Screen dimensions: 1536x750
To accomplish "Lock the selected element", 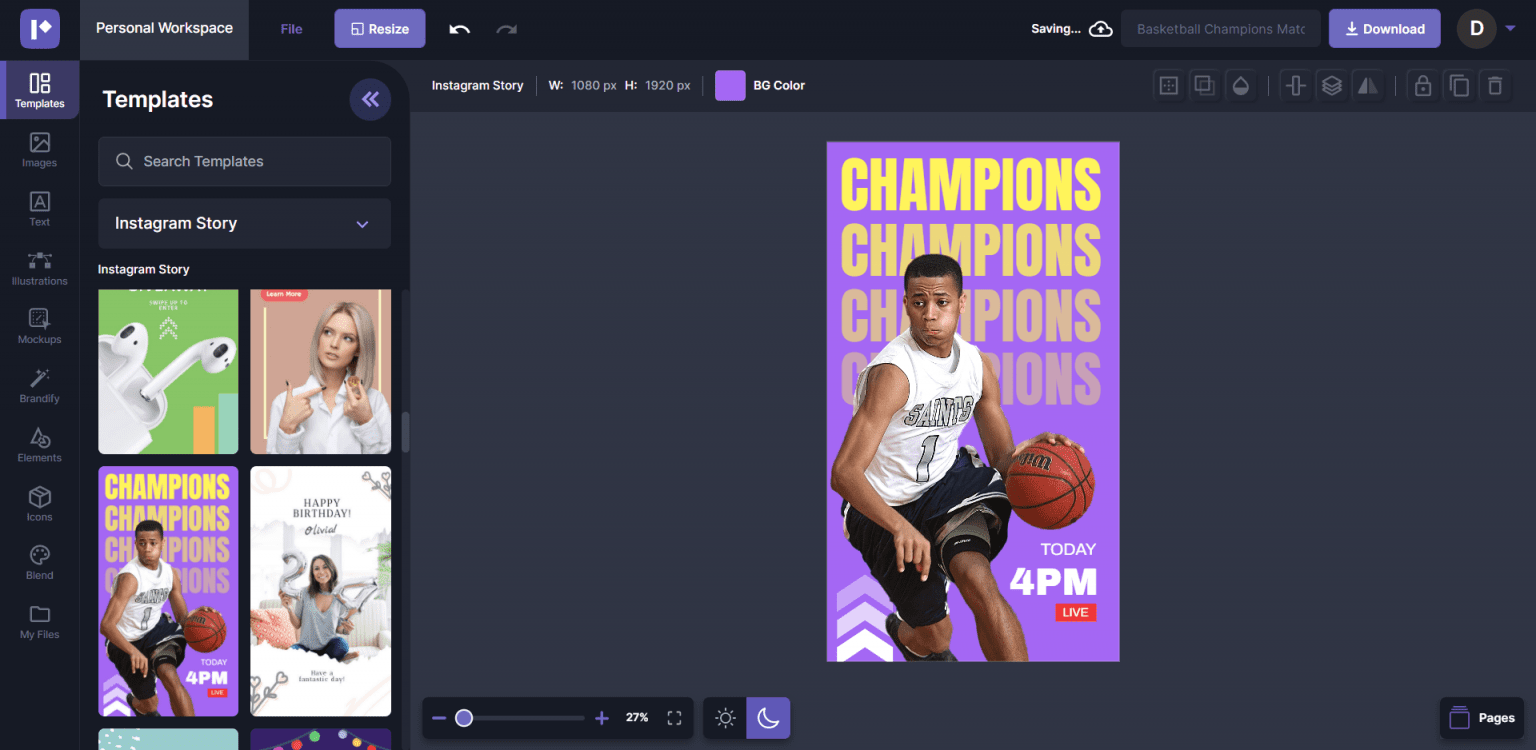I will tap(1423, 85).
